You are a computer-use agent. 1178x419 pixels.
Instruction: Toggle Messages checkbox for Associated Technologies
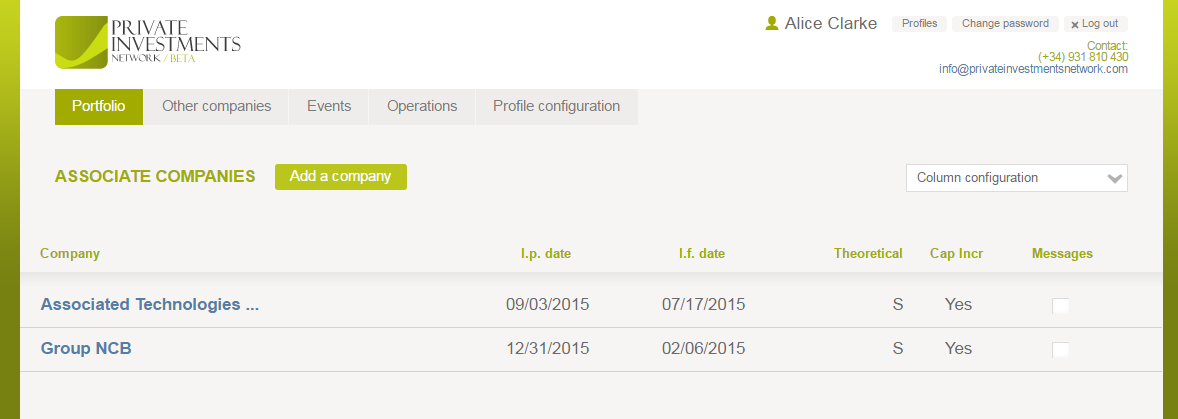point(1060,305)
